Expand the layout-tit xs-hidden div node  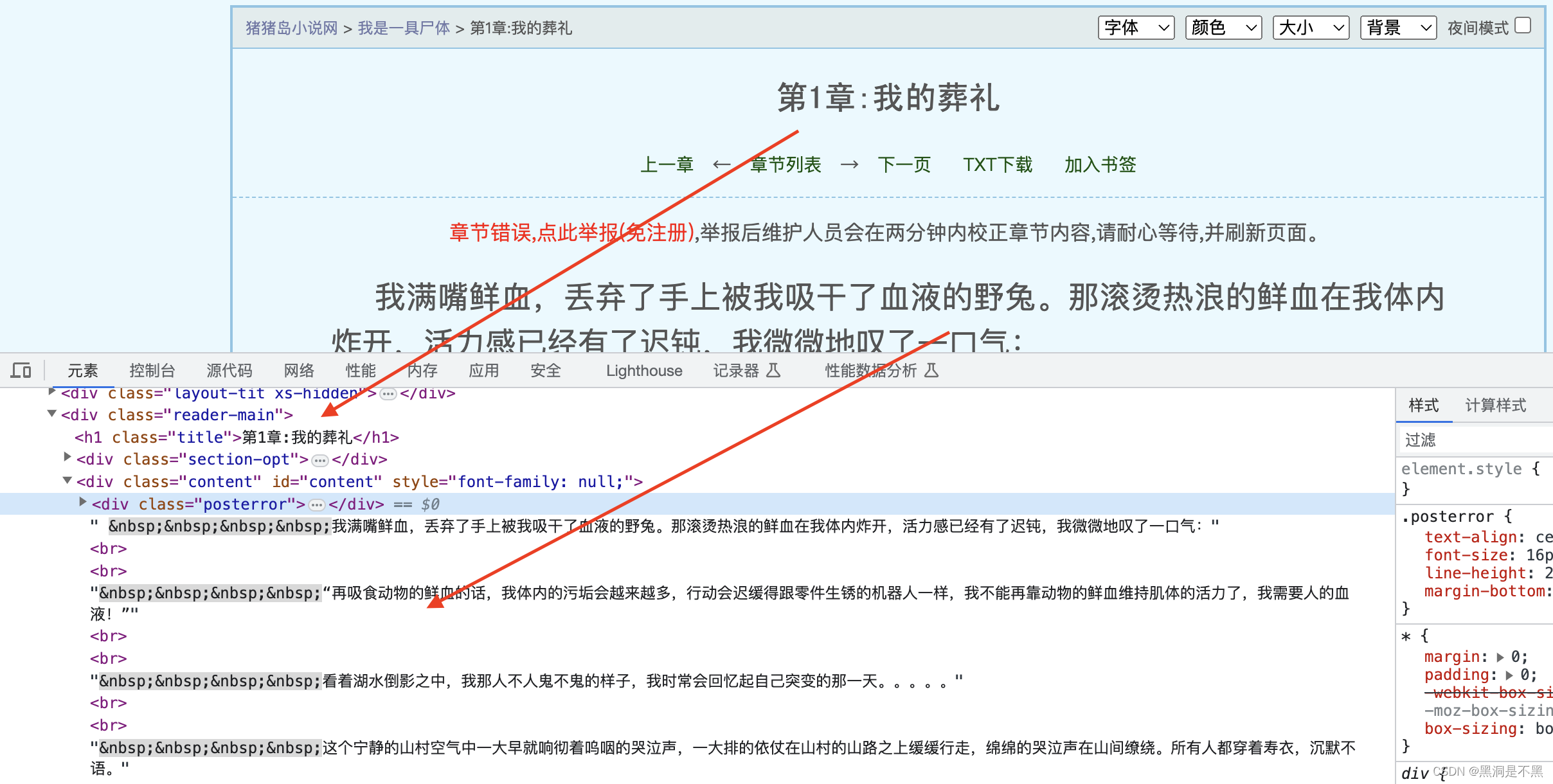point(52,391)
